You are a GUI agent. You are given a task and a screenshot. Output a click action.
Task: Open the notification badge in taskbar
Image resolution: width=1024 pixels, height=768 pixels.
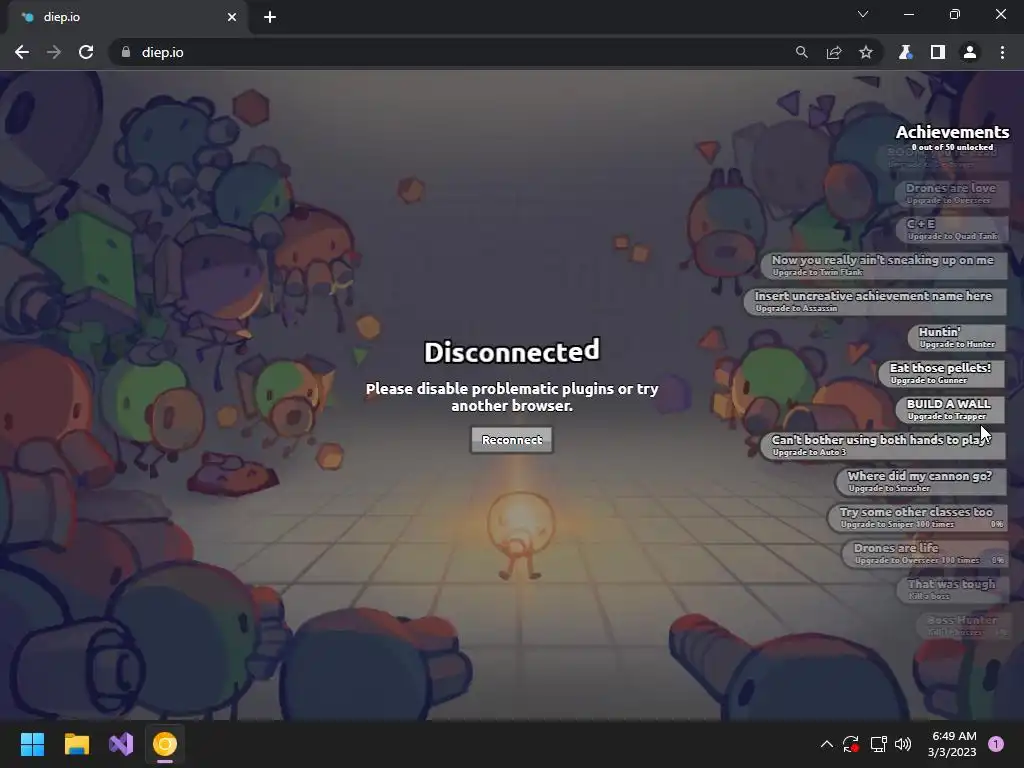tap(996, 743)
